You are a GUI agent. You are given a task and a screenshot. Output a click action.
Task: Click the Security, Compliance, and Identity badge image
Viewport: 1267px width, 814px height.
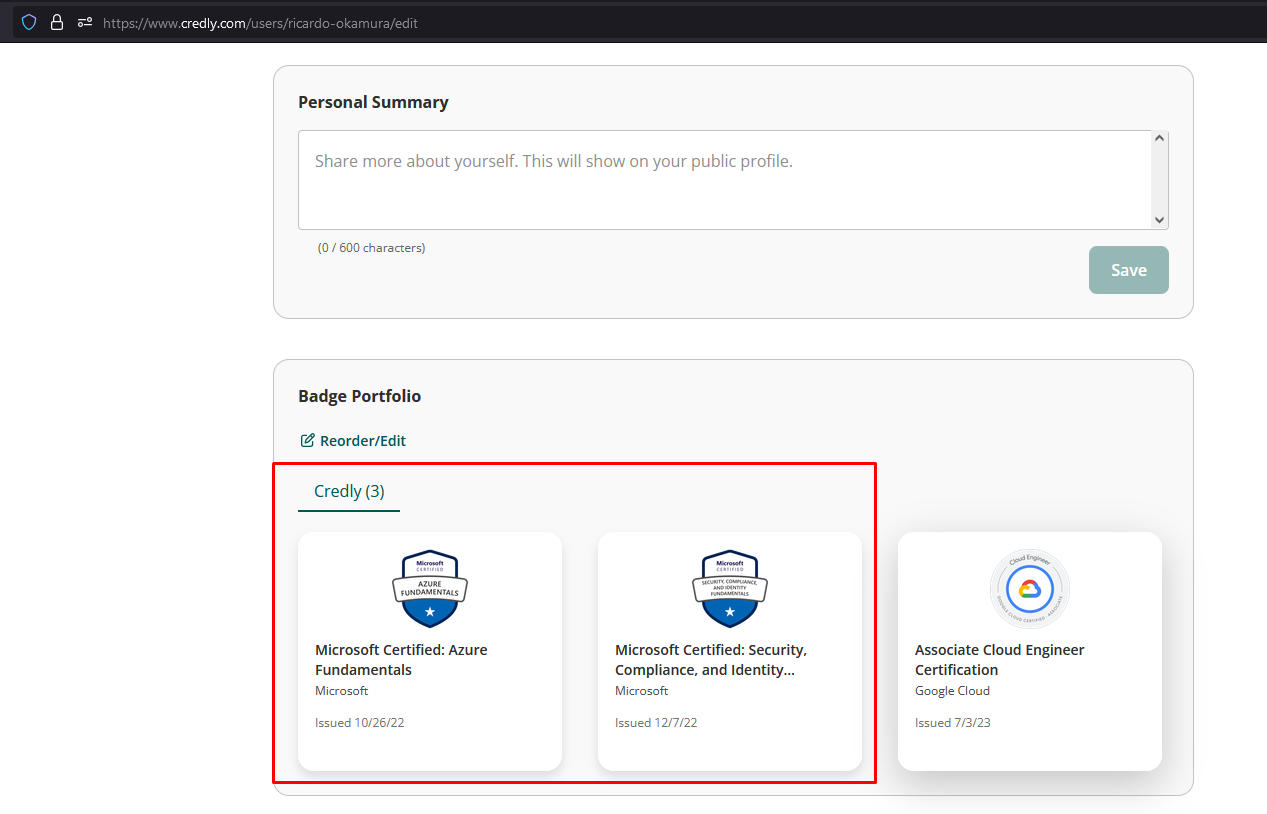click(730, 589)
